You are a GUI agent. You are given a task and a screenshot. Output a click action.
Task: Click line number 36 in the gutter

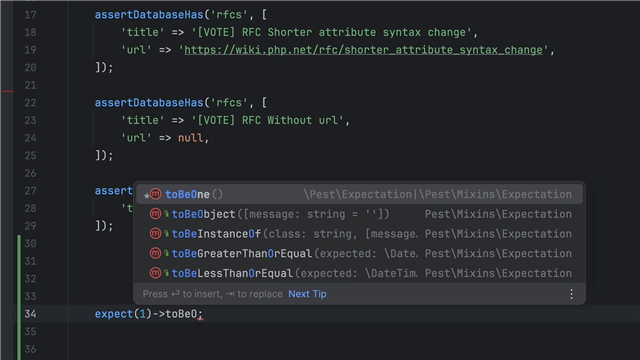(30, 349)
